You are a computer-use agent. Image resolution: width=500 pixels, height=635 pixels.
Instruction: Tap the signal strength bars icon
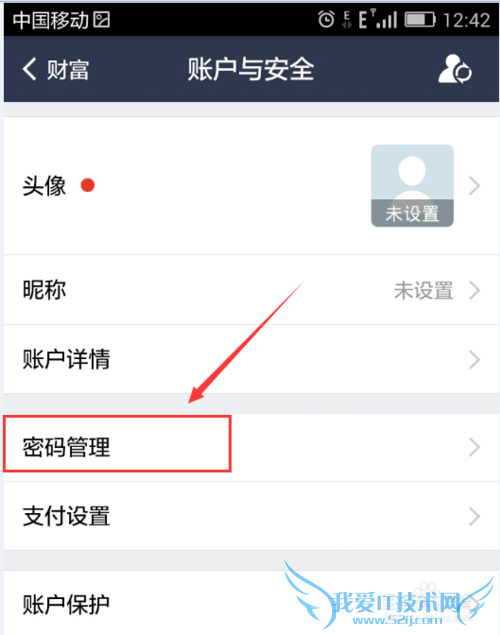click(x=387, y=19)
